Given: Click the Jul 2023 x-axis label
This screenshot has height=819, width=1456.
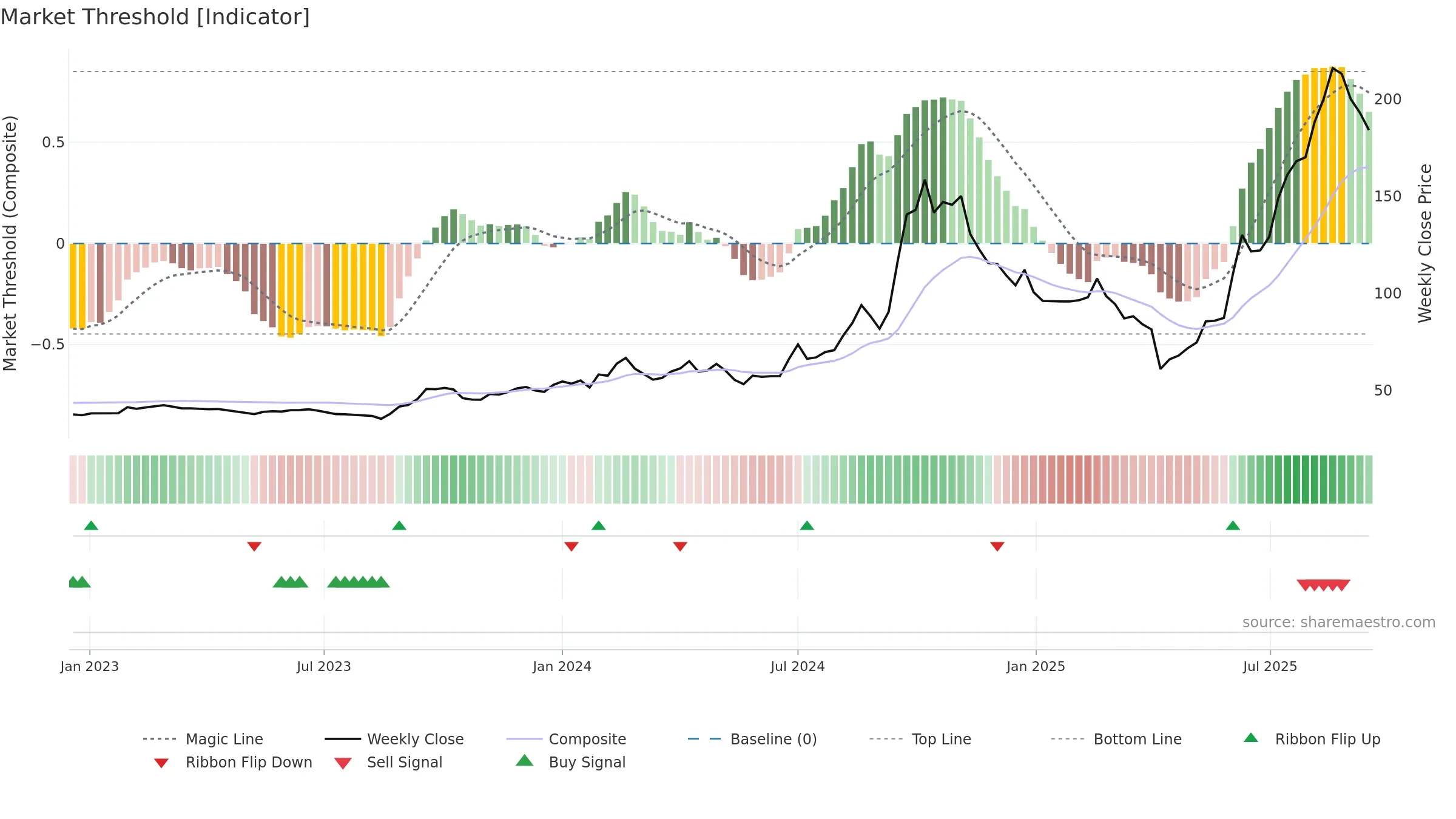Looking at the screenshot, I should coord(324,666).
